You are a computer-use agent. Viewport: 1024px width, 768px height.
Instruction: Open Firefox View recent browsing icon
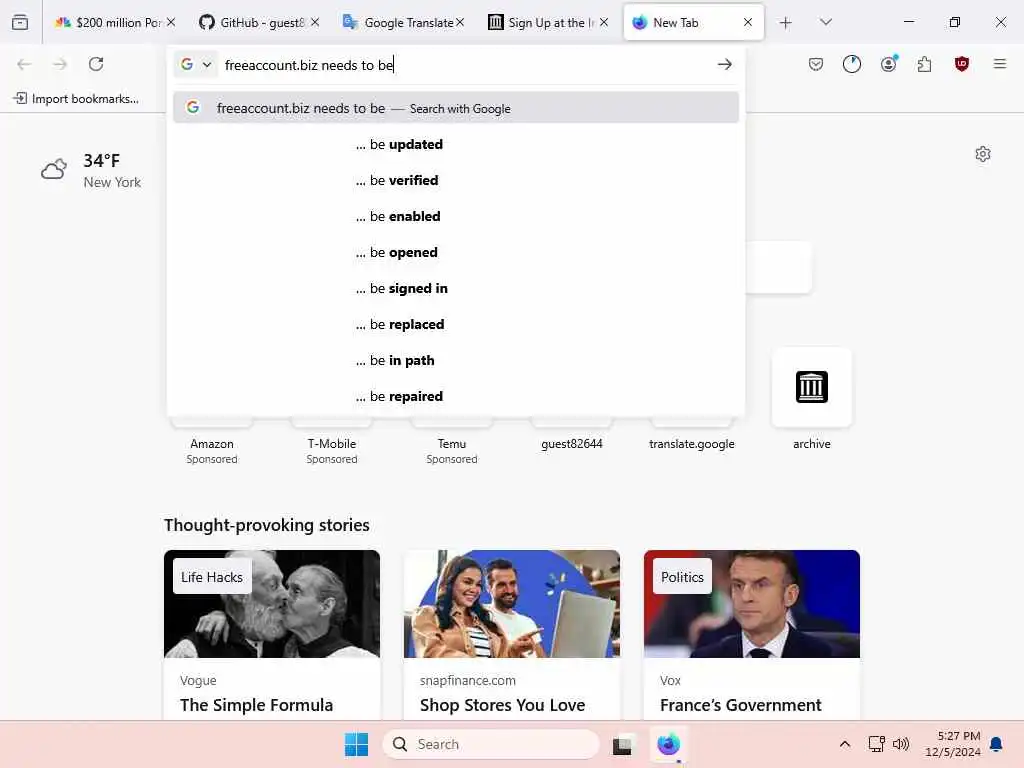coord(20,22)
